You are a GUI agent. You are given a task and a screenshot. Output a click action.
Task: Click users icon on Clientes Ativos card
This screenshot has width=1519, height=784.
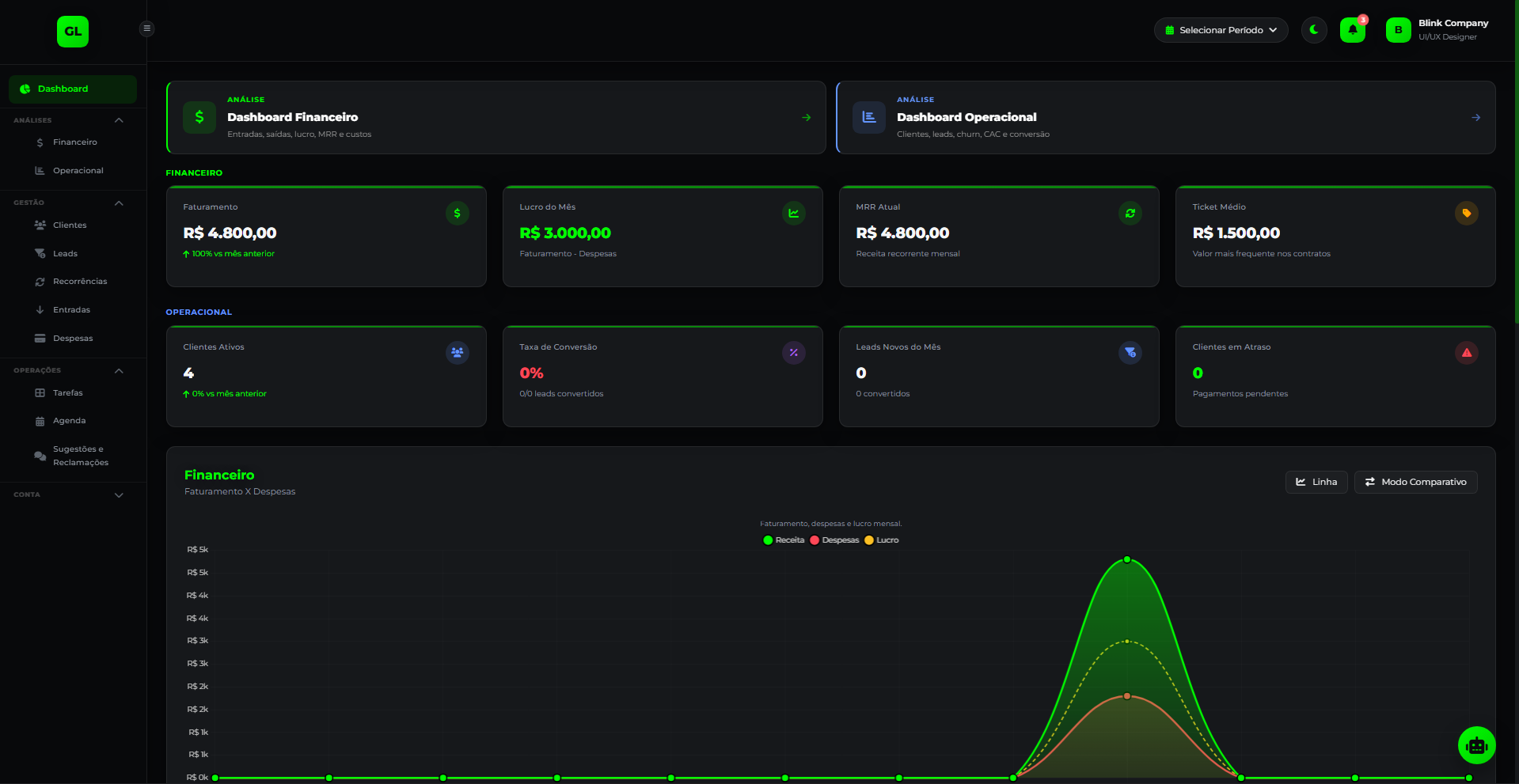458,353
